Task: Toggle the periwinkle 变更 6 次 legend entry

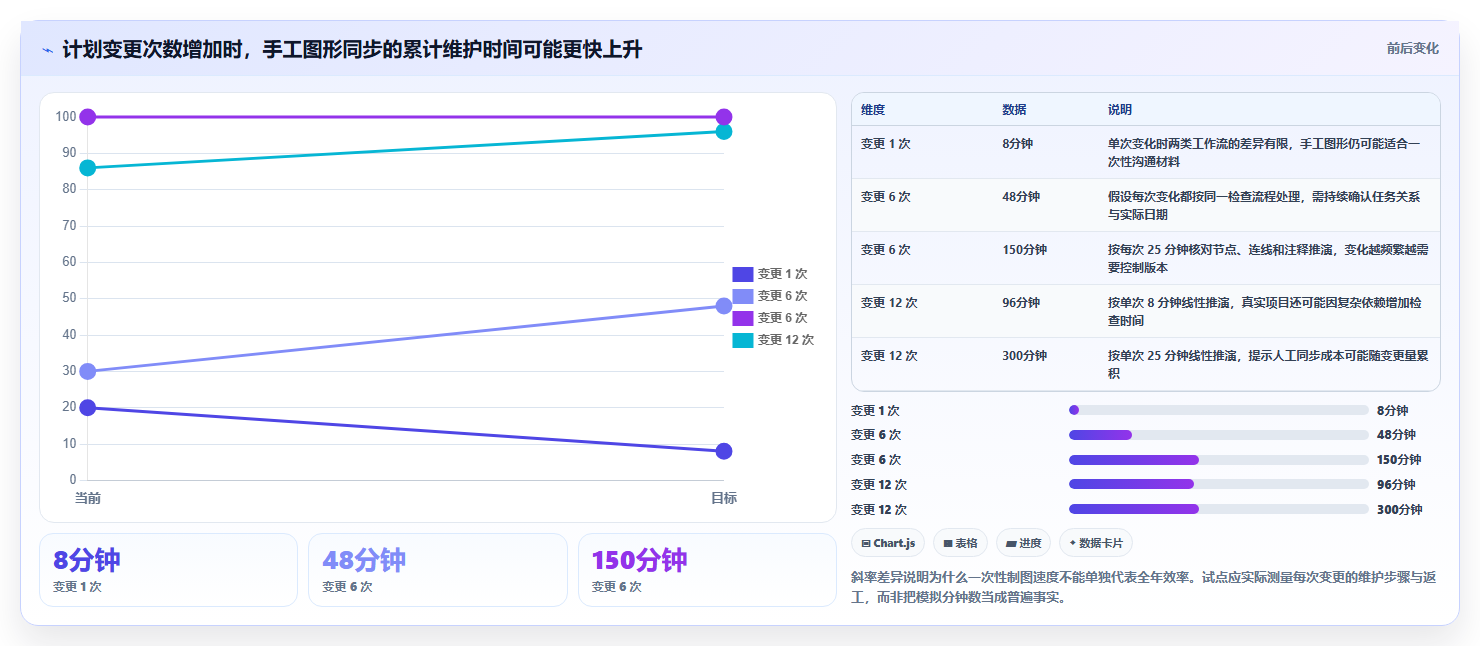Action: (770, 296)
